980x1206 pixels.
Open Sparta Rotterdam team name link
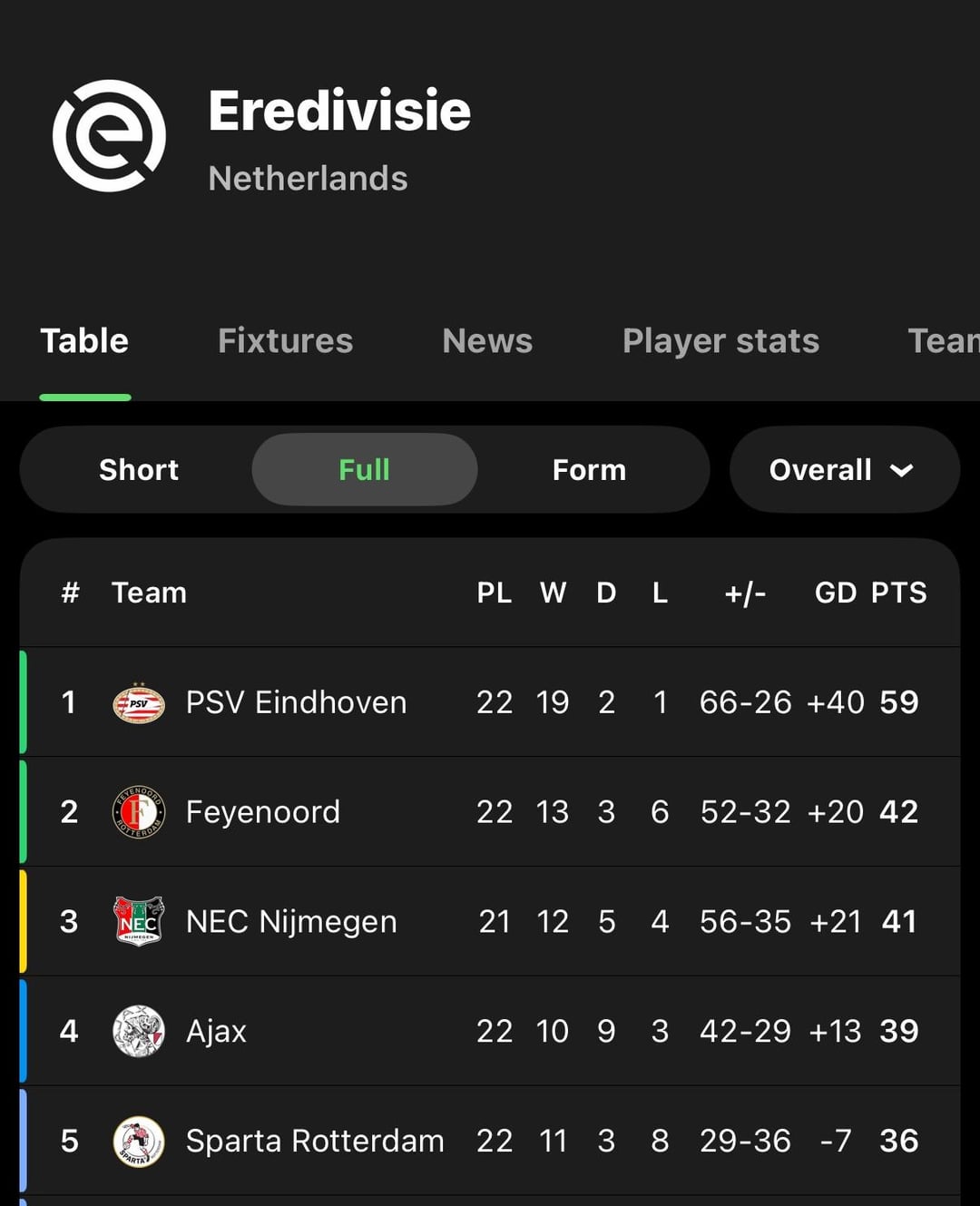pyautogui.click(x=315, y=1142)
